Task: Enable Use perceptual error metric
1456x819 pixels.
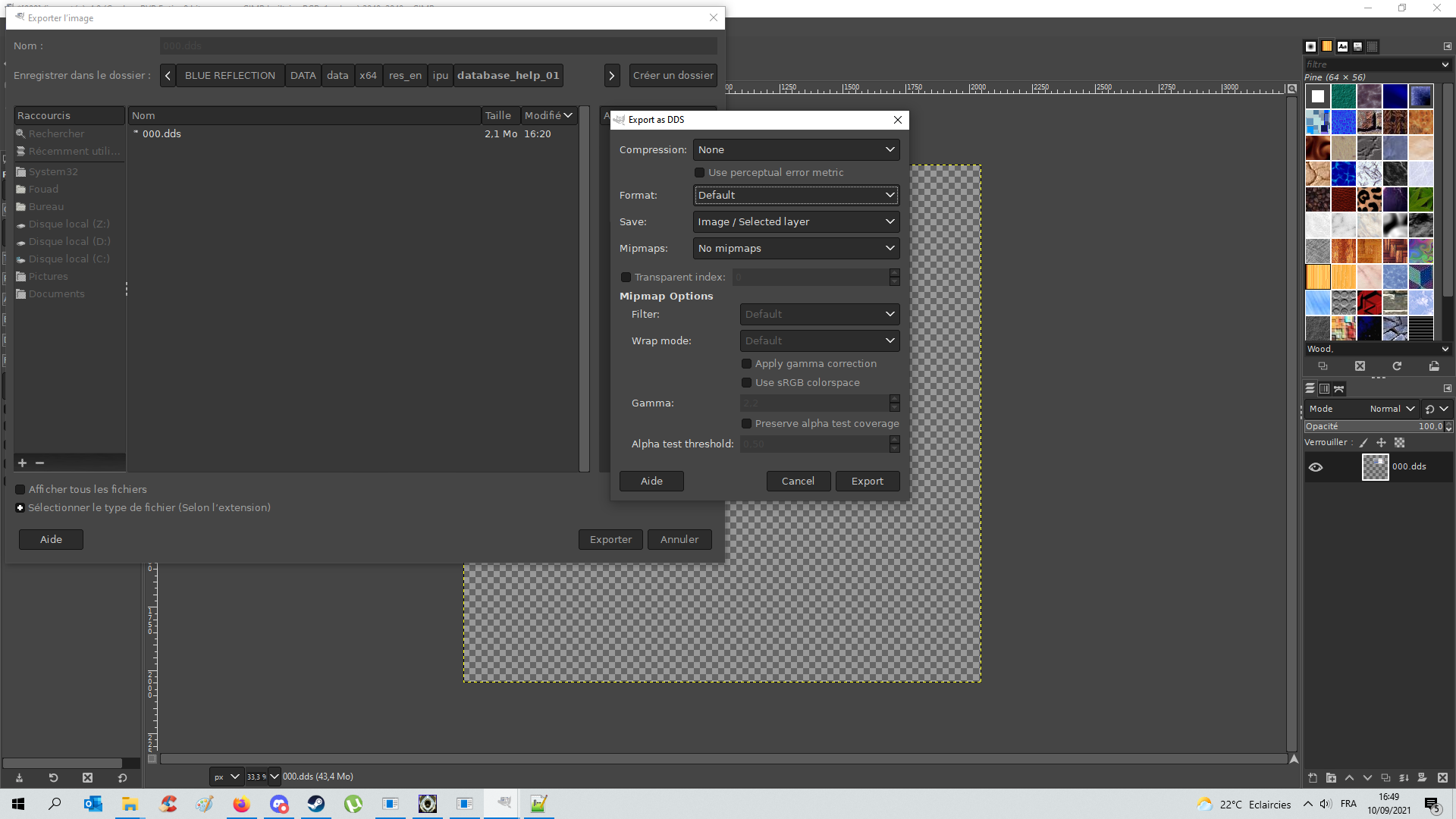Action: tap(699, 172)
